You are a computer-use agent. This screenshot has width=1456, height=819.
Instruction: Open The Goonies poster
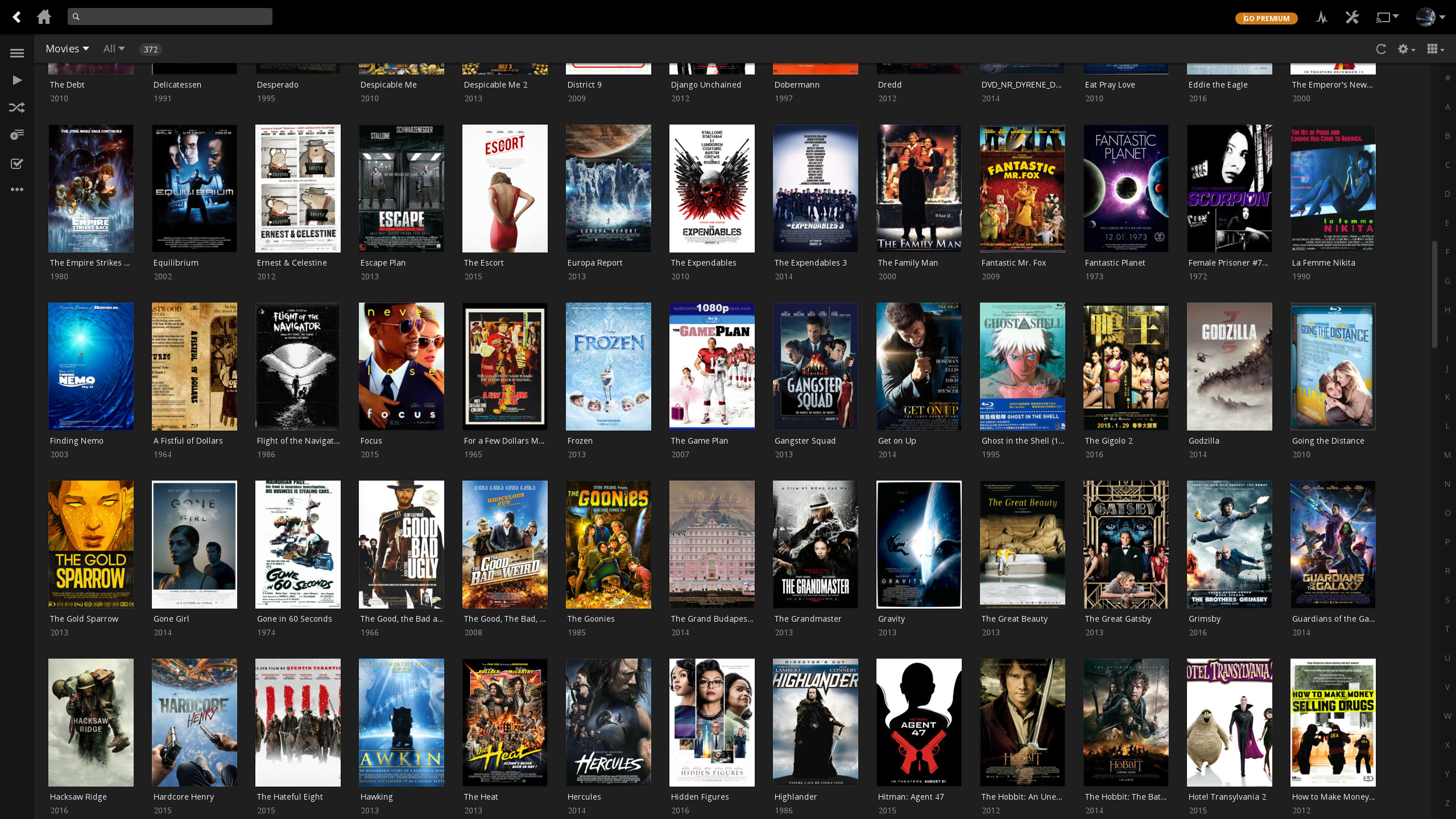tap(609, 544)
